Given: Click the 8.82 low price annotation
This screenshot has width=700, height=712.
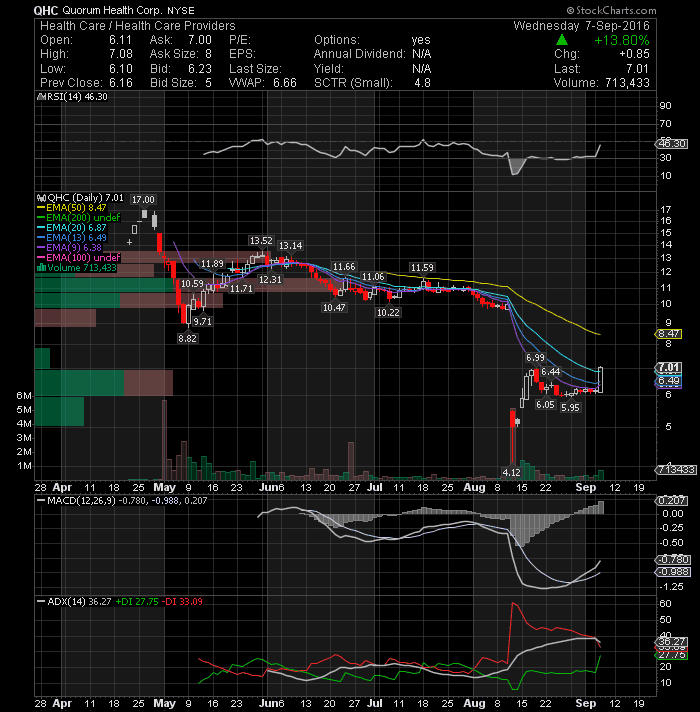Looking at the screenshot, I should (187, 338).
